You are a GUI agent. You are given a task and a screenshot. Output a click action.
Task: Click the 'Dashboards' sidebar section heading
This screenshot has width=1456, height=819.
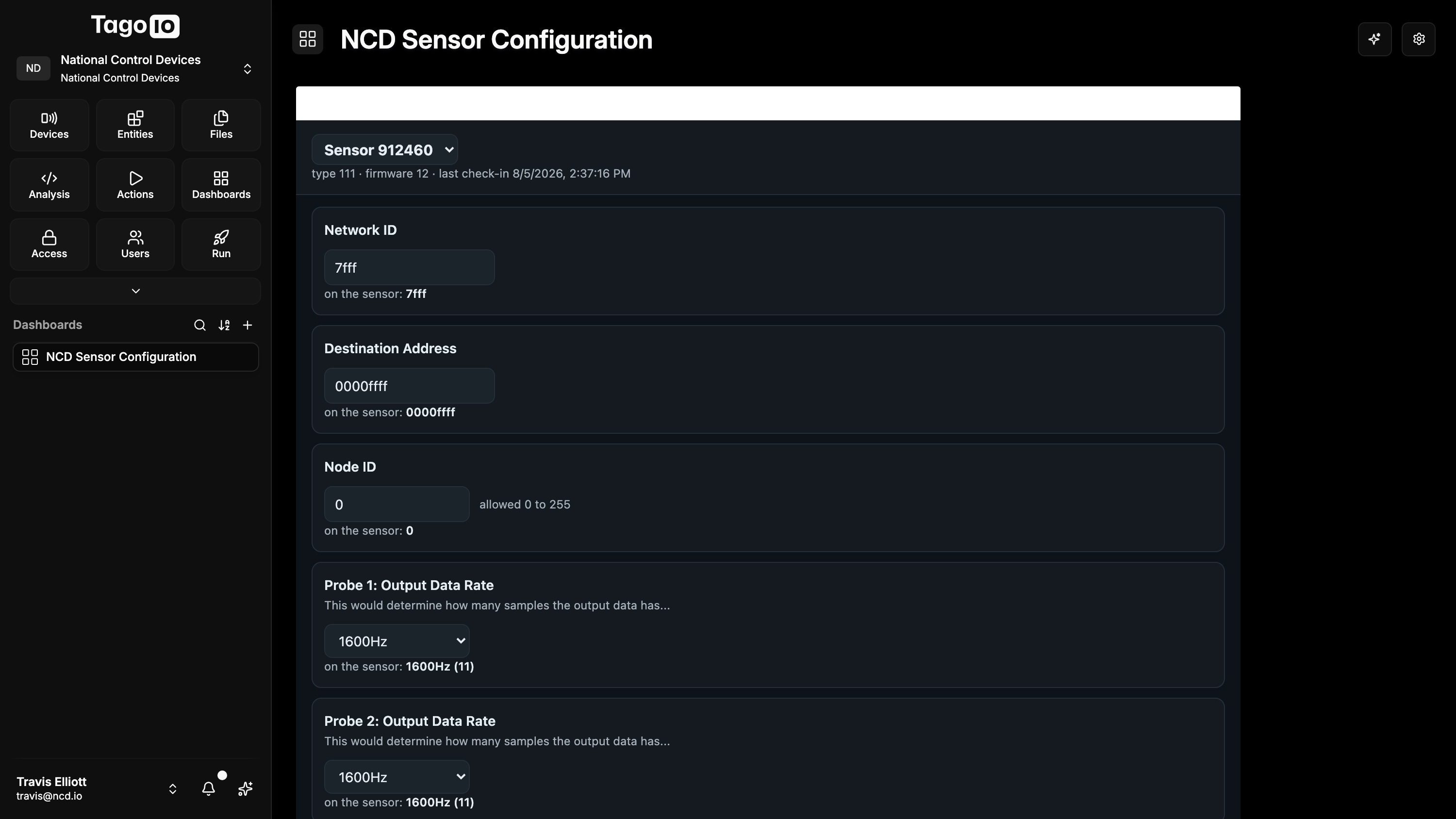click(x=48, y=325)
